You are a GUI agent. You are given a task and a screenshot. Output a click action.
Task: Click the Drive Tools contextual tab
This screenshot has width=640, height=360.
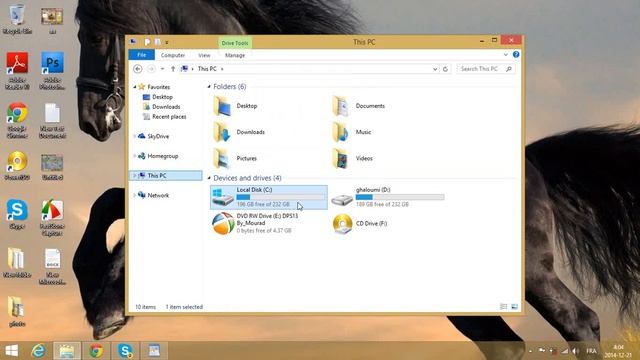click(235, 43)
